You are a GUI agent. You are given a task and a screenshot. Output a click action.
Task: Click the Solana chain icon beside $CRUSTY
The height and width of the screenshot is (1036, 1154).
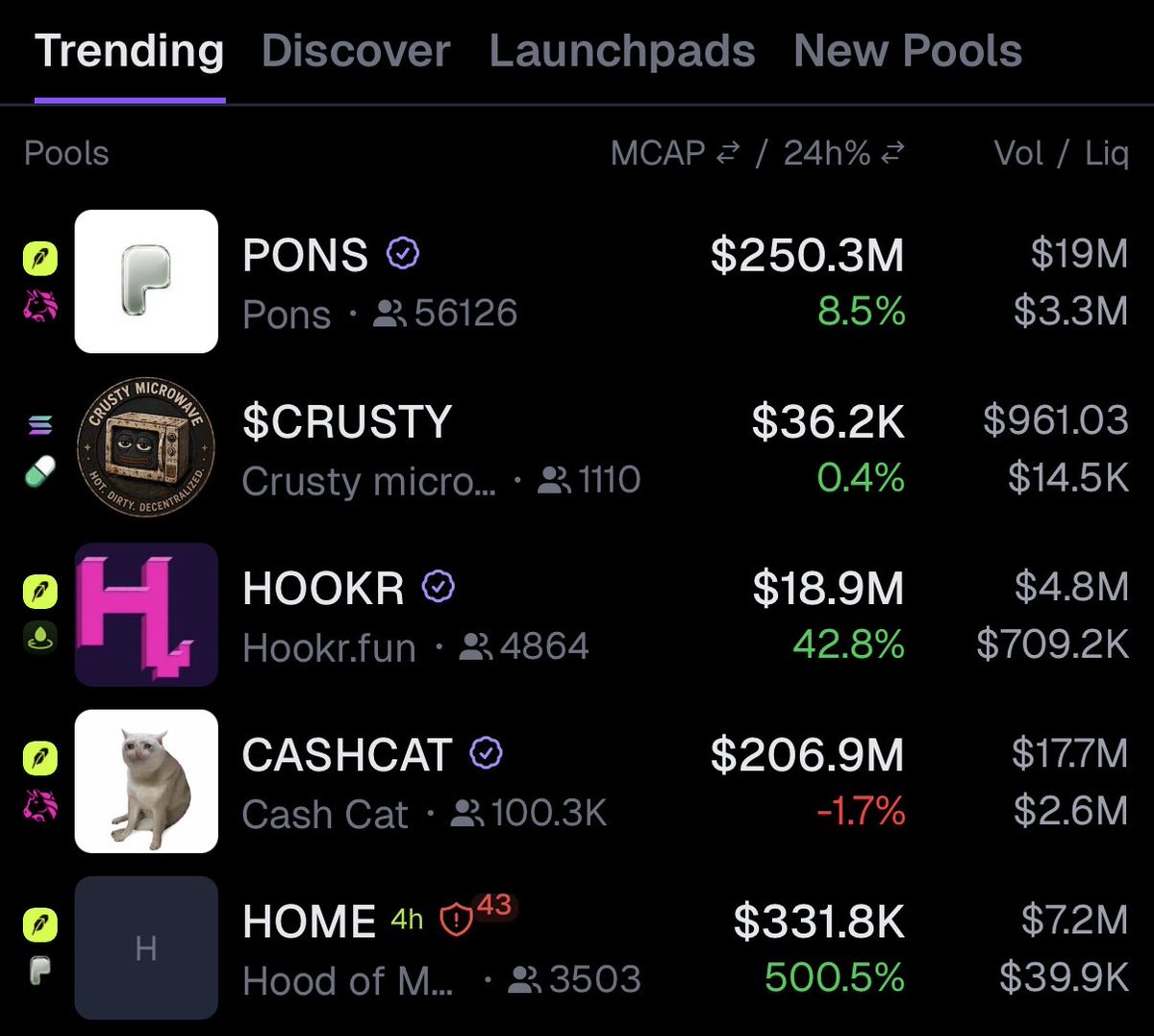tap(40, 424)
